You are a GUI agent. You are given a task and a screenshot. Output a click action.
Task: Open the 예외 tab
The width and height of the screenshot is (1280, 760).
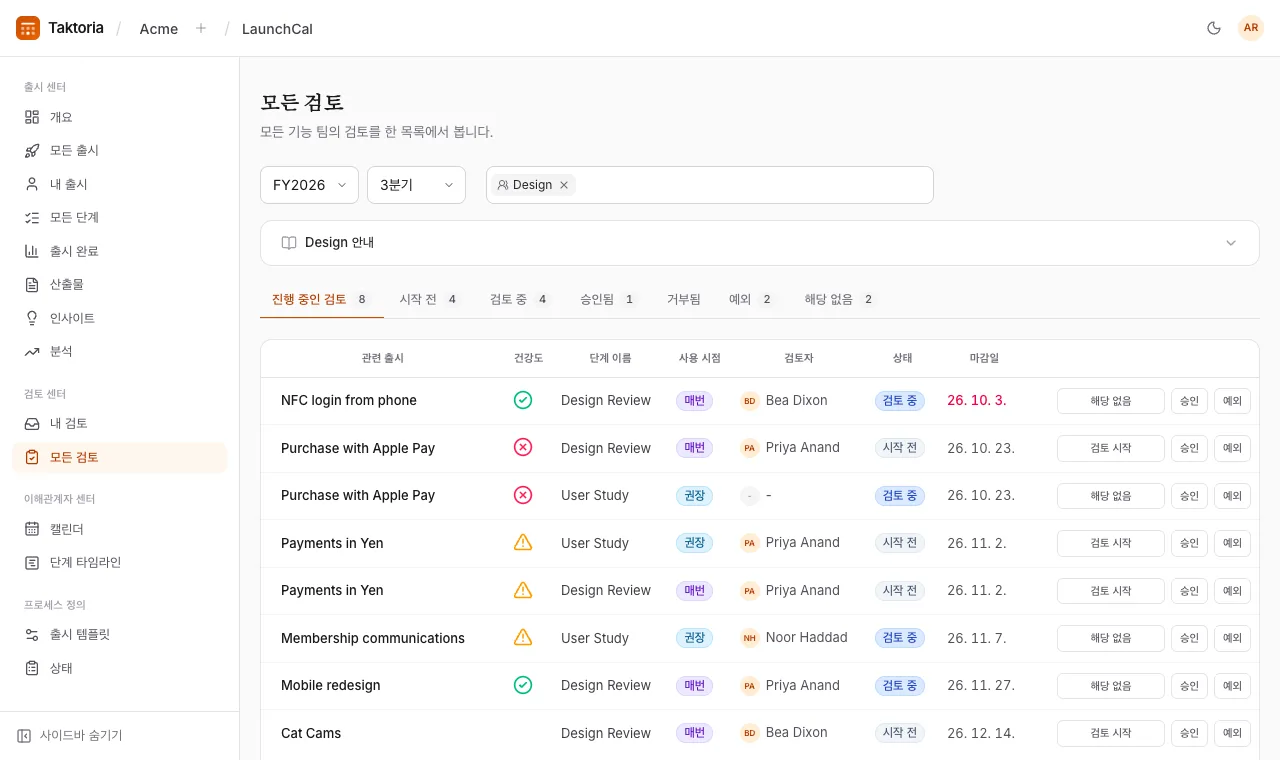point(752,299)
